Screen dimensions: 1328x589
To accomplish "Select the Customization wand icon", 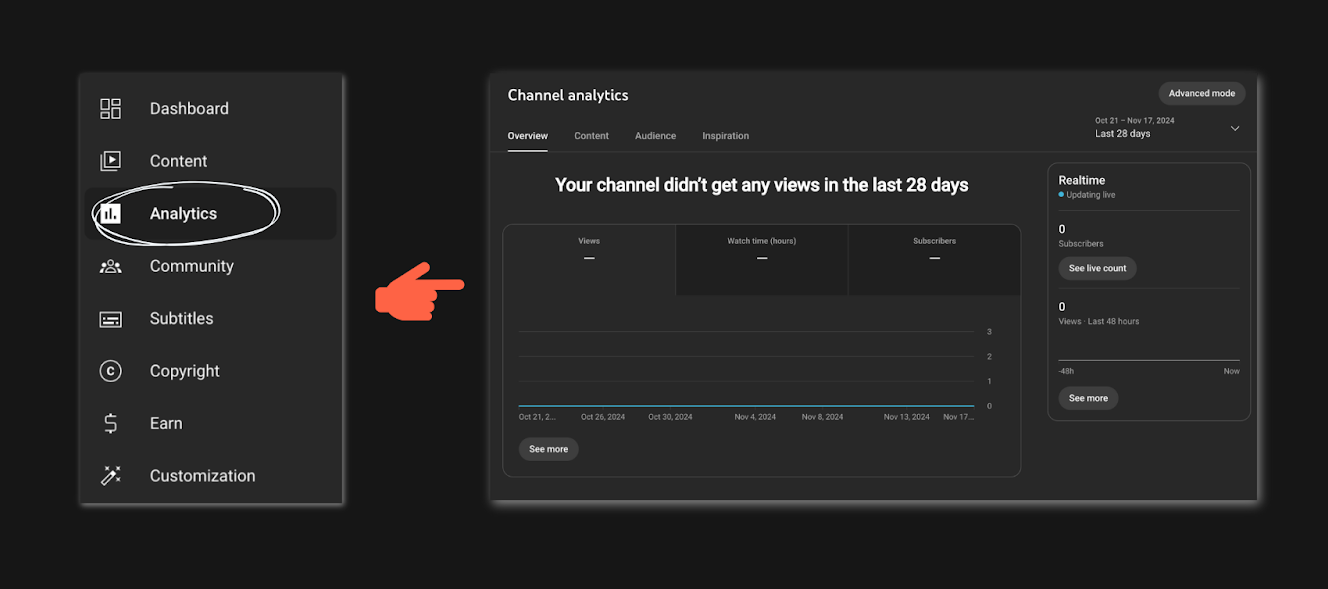I will [x=111, y=475].
